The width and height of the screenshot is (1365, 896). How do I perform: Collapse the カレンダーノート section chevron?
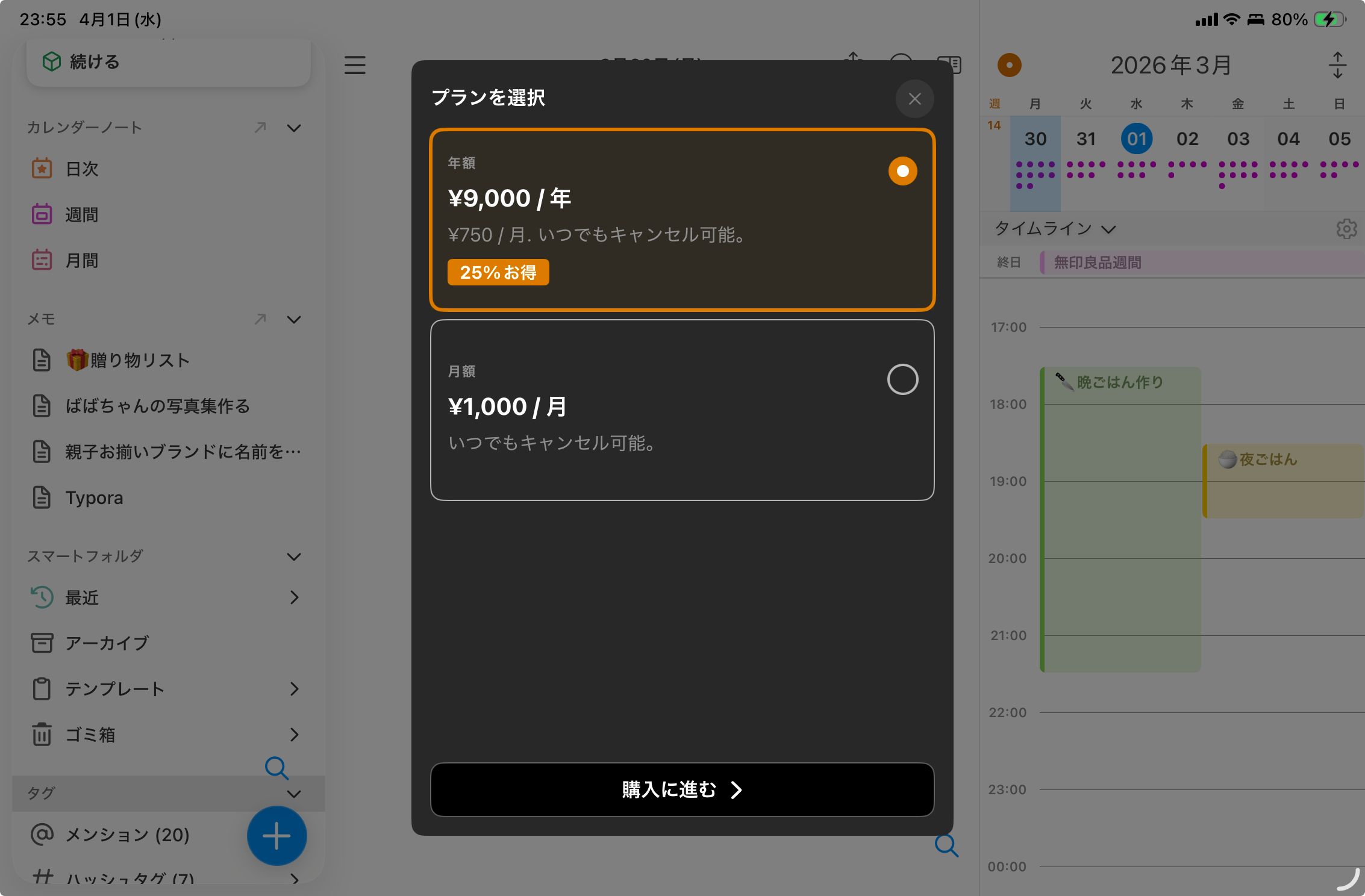click(x=294, y=128)
